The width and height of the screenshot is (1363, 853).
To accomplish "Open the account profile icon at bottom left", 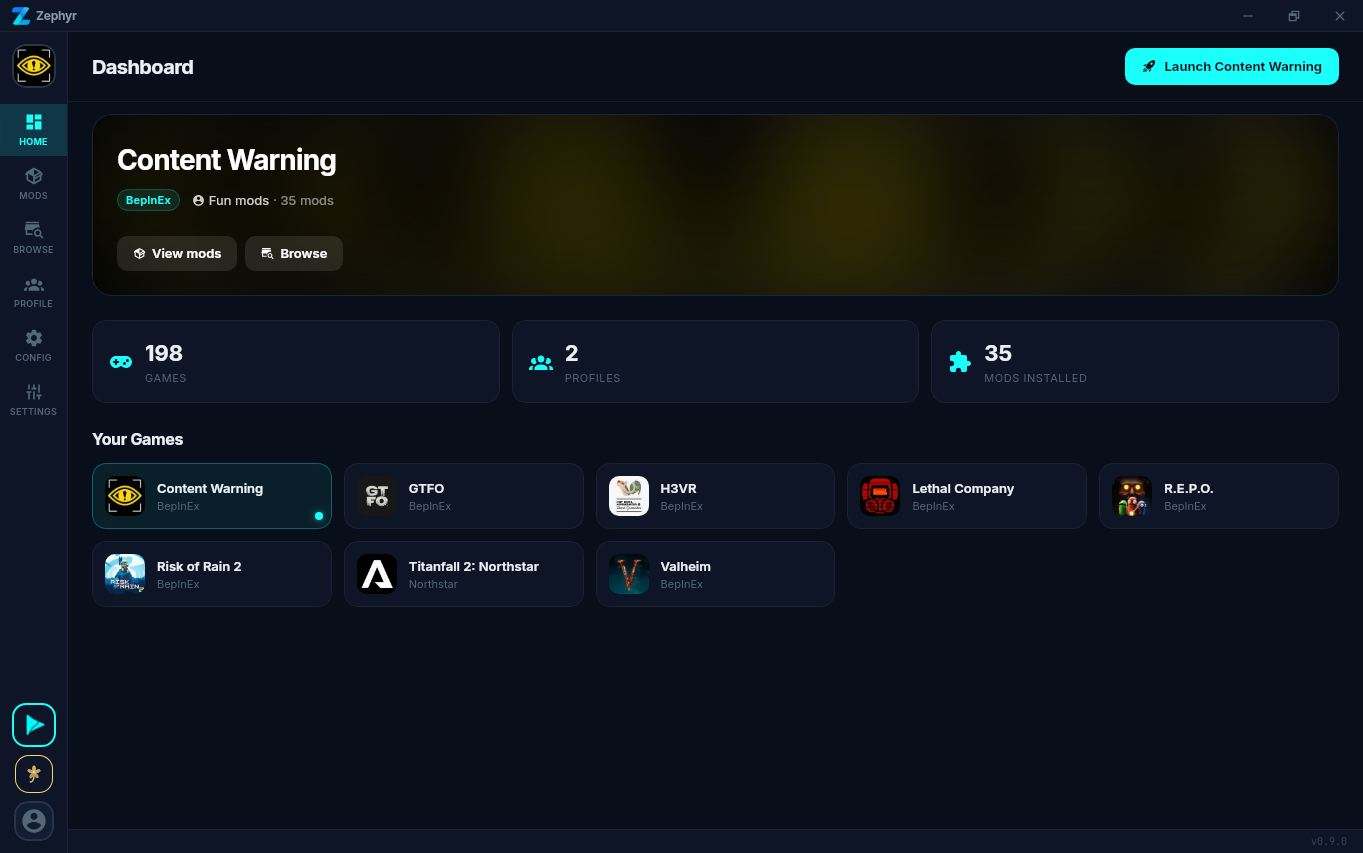I will 33,820.
